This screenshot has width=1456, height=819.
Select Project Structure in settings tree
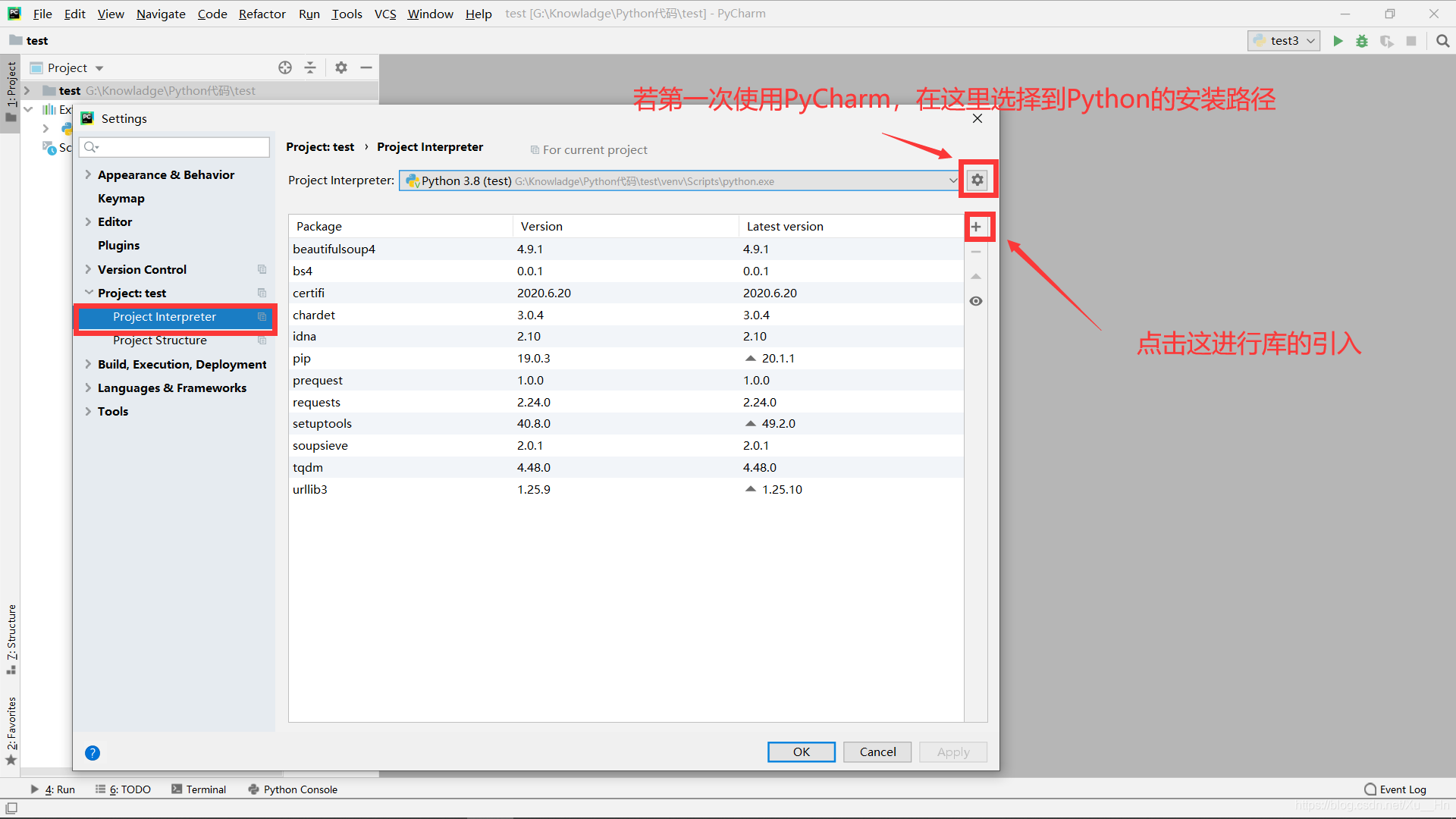coord(160,340)
